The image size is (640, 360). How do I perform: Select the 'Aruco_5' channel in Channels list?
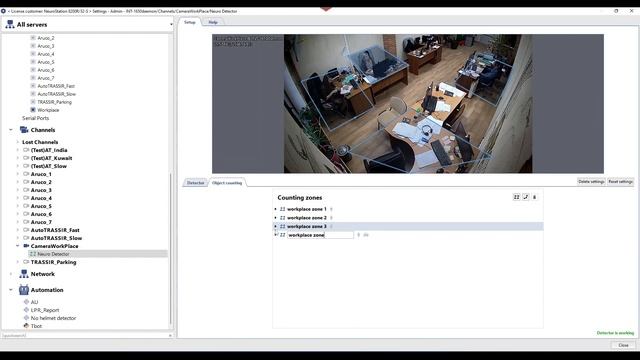click(41, 206)
